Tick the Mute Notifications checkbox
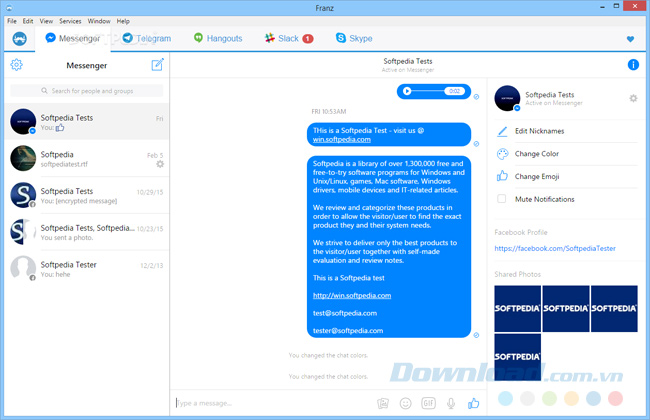 click(502, 199)
